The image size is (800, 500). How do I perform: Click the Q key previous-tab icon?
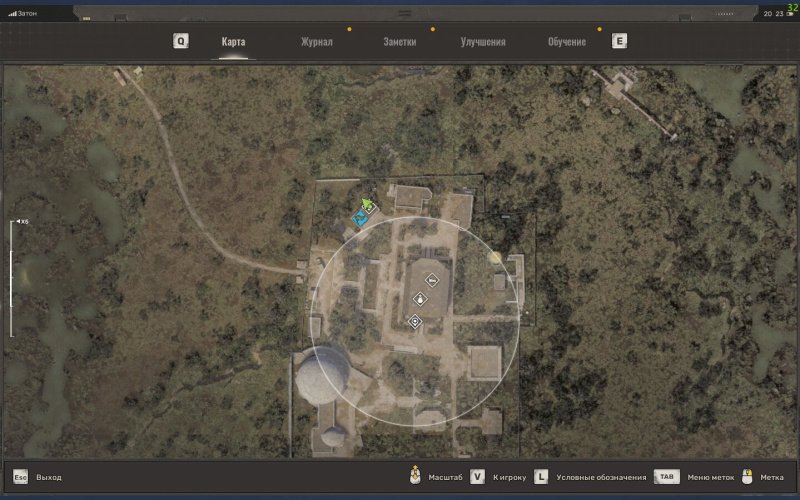180,41
